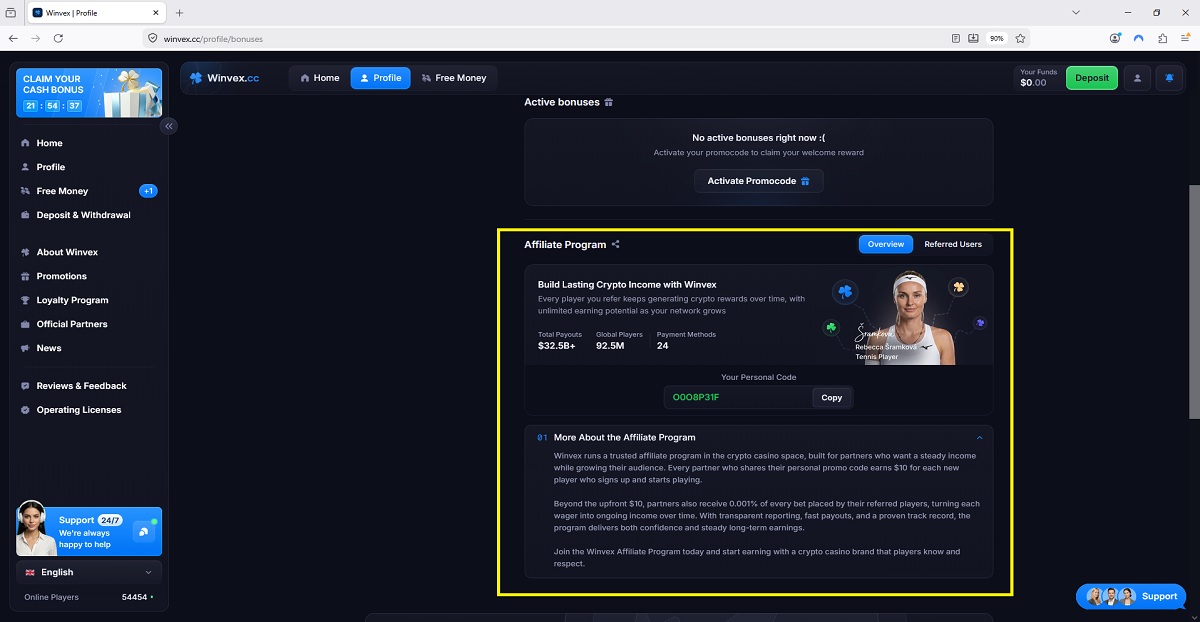Click the green Deposit button

click(x=1092, y=78)
